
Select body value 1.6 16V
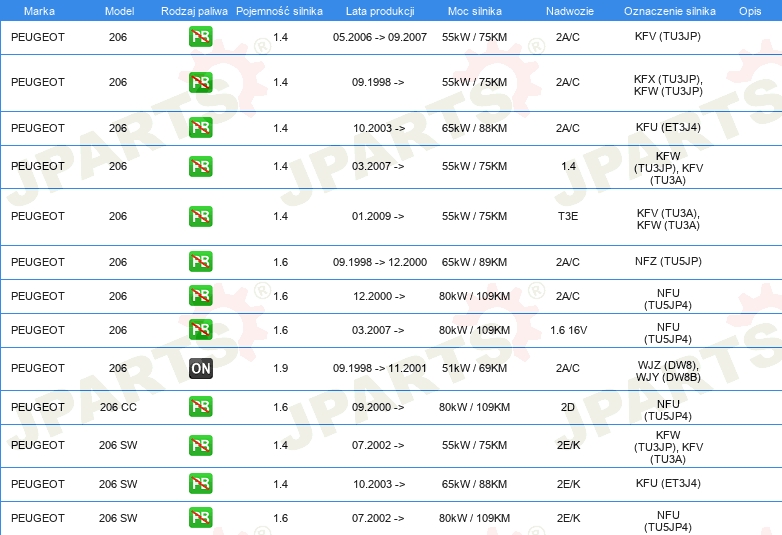(x=569, y=330)
